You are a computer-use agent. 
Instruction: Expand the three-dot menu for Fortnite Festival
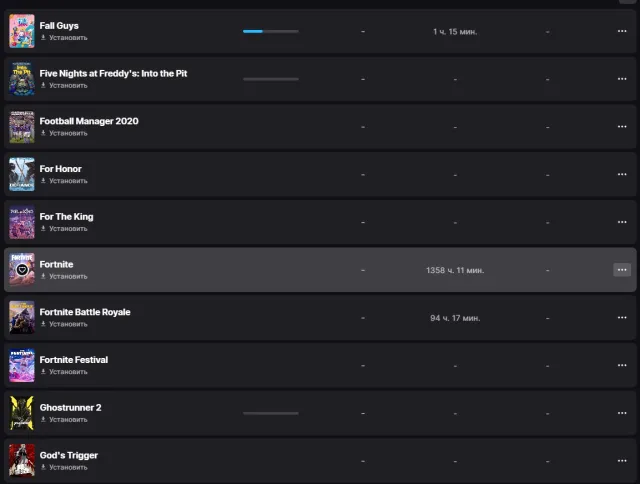(x=622, y=365)
